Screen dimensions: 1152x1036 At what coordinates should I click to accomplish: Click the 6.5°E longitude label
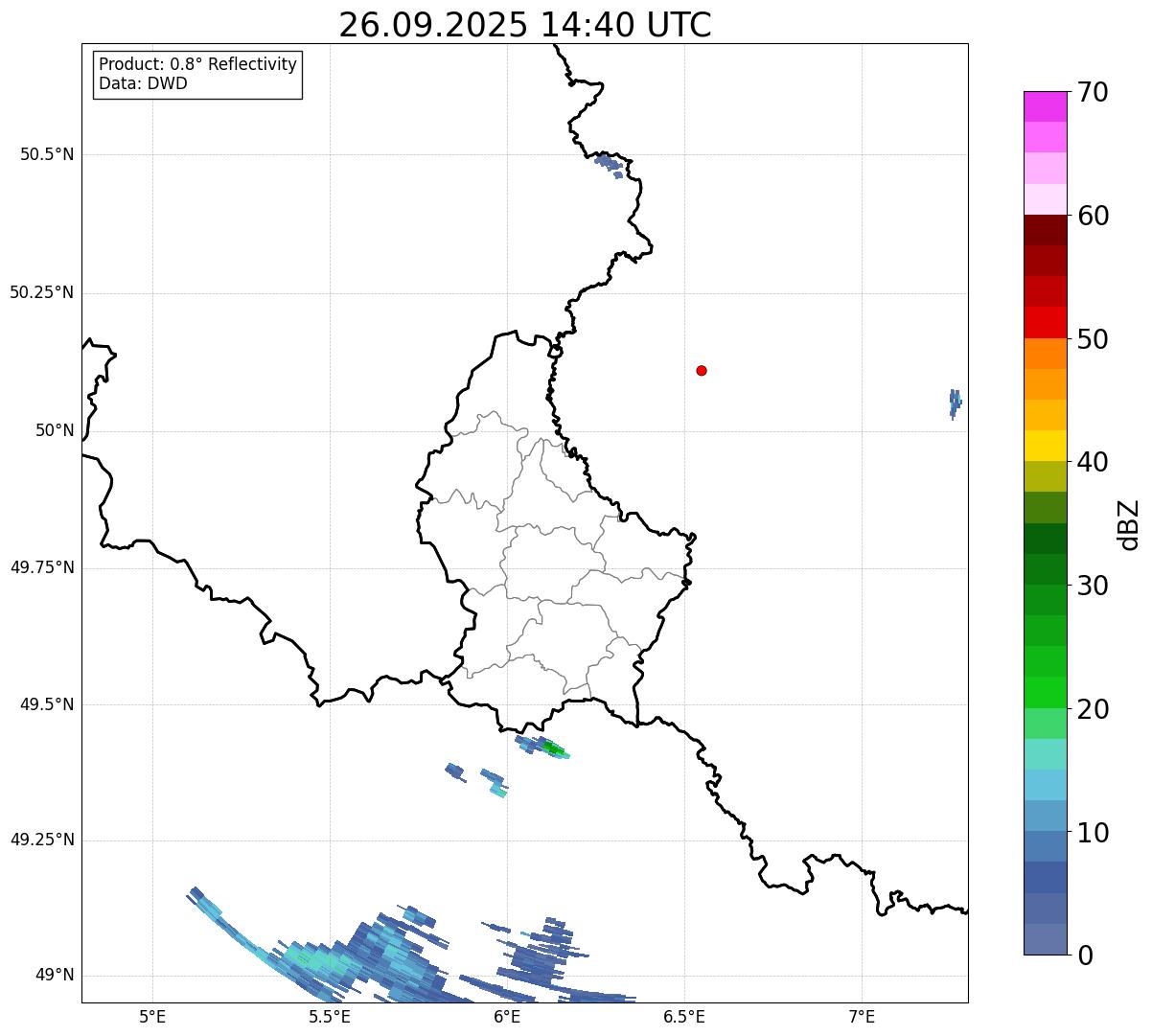(684, 1016)
